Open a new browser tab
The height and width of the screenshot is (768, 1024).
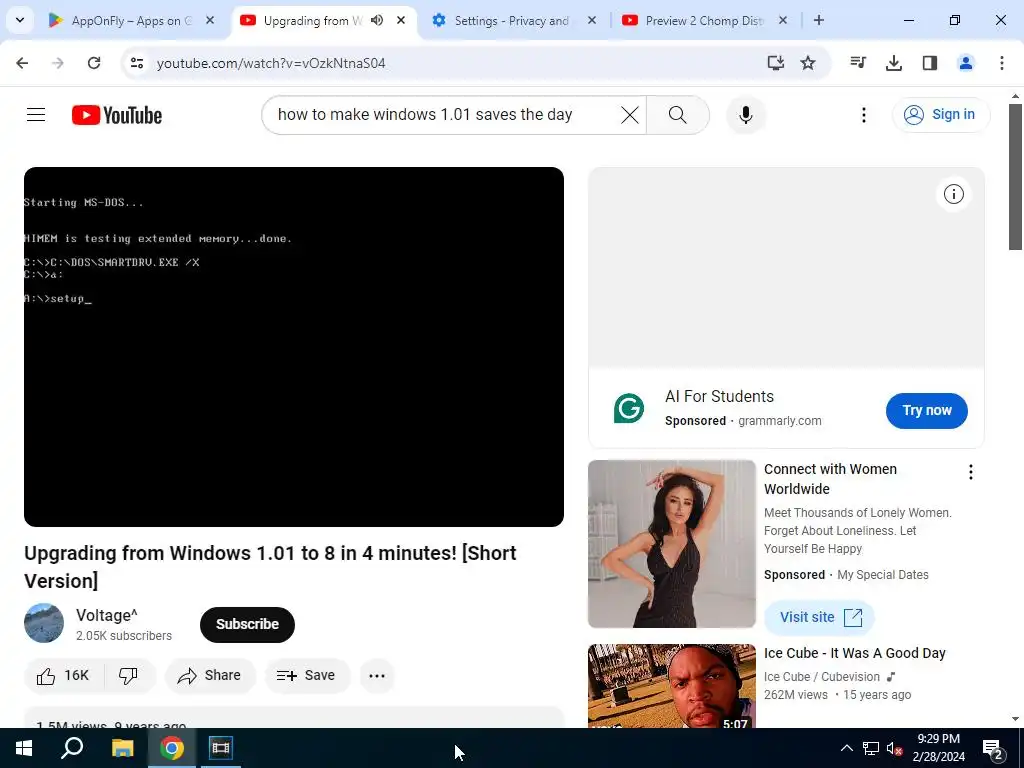pos(819,21)
